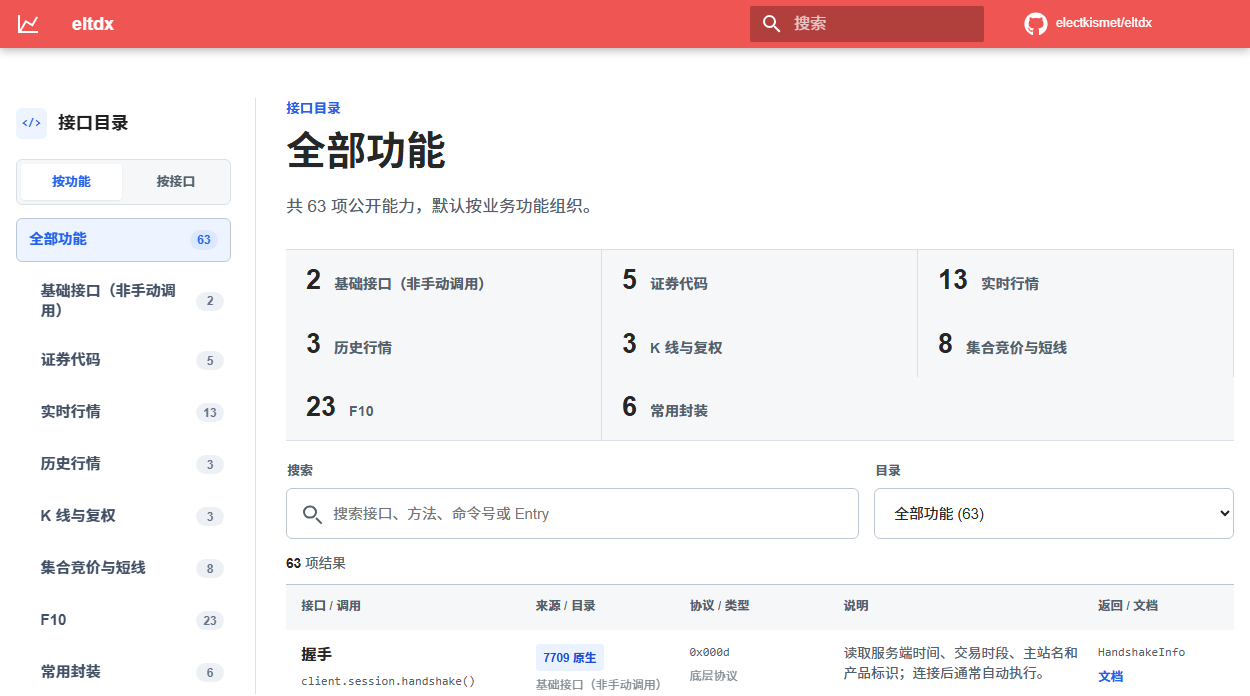
Task: Focus the 搜索接口、方法、命令号 input field
Action: click(572, 514)
